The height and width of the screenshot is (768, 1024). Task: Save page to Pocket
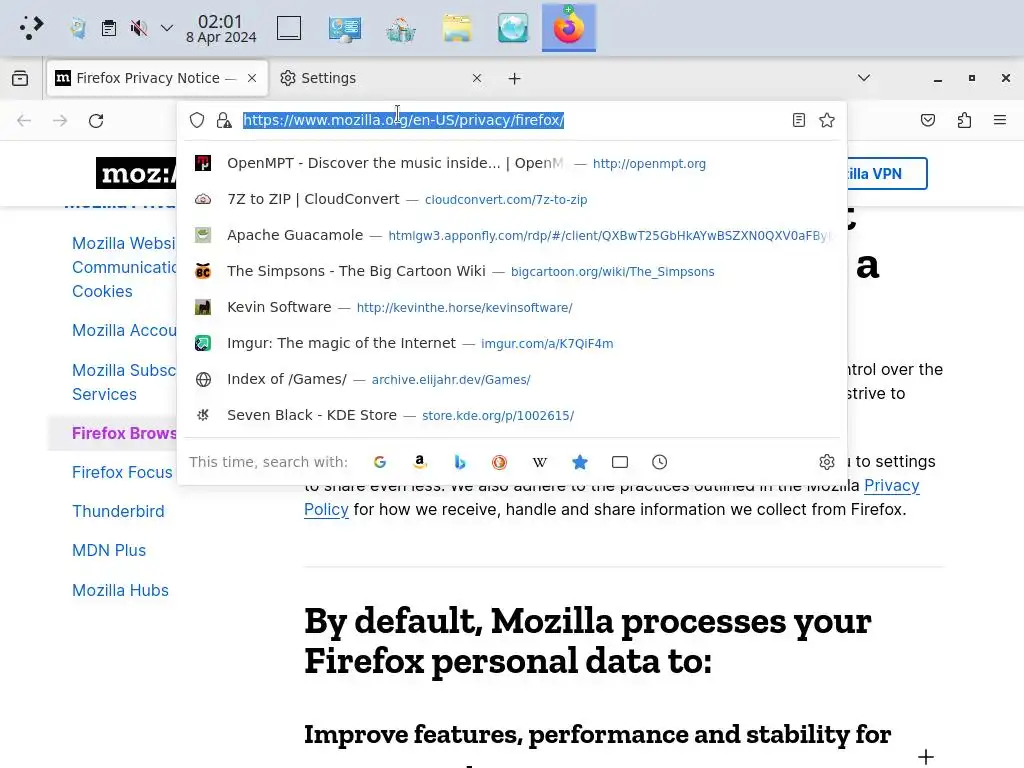[x=928, y=120]
